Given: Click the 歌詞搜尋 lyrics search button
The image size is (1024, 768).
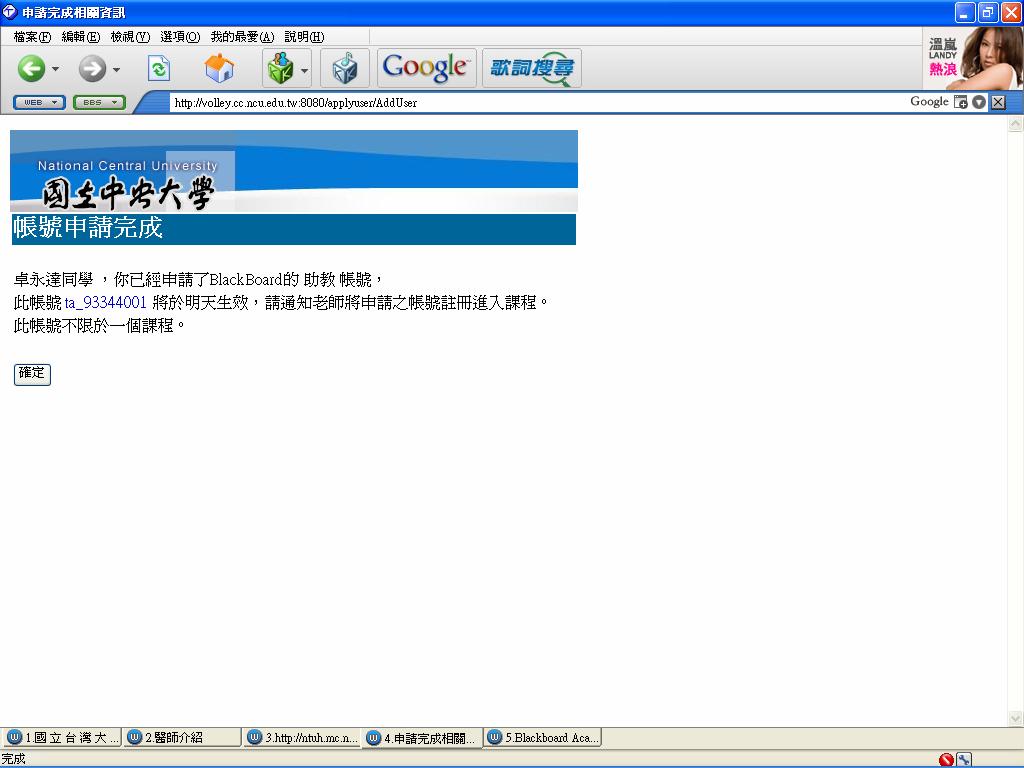Looking at the screenshot, I should pyautogui.click(x=531, y=68).
